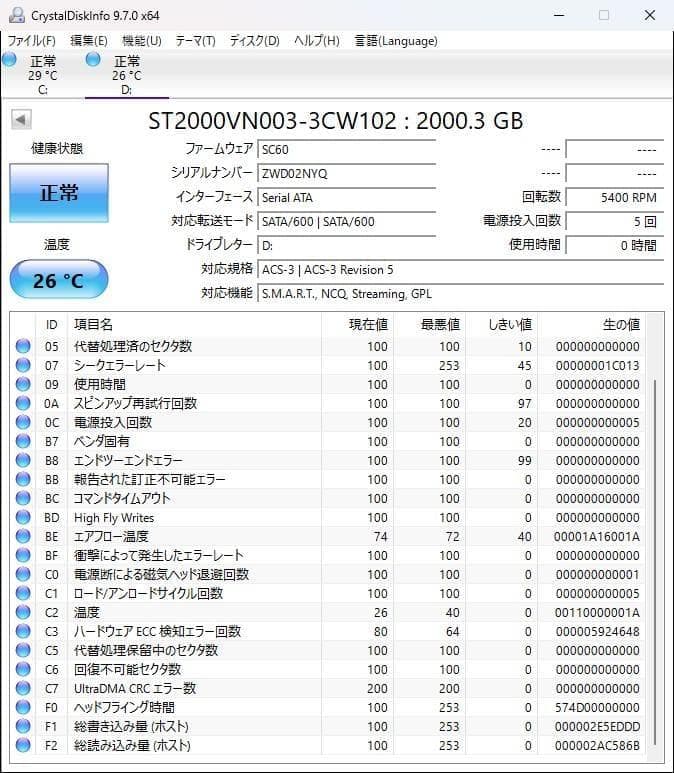674x773 pixels.
Task: Click the 26 °C temperature button
Action: [x=59, y=280]
